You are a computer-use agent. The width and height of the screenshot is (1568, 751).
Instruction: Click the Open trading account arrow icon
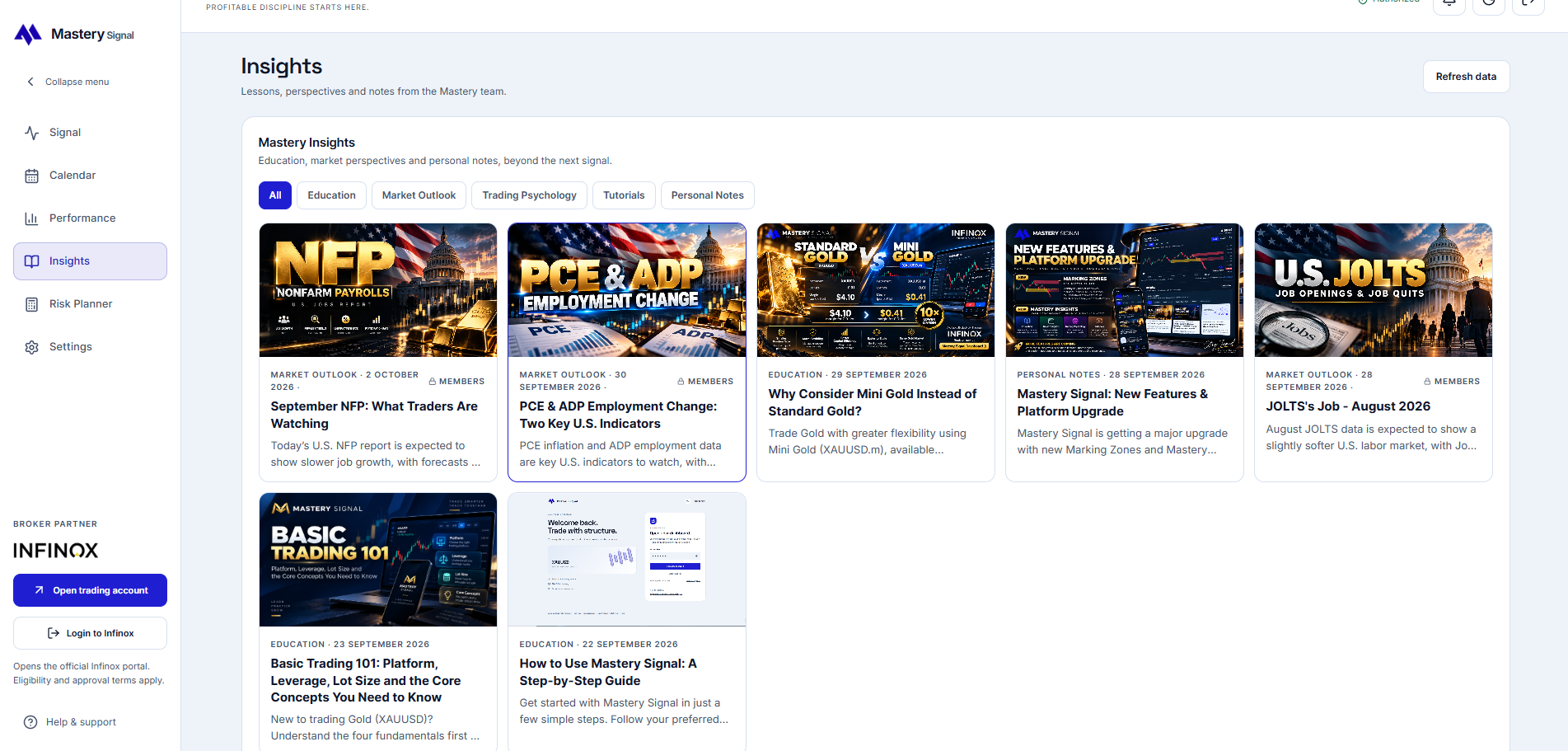[39, 590]
